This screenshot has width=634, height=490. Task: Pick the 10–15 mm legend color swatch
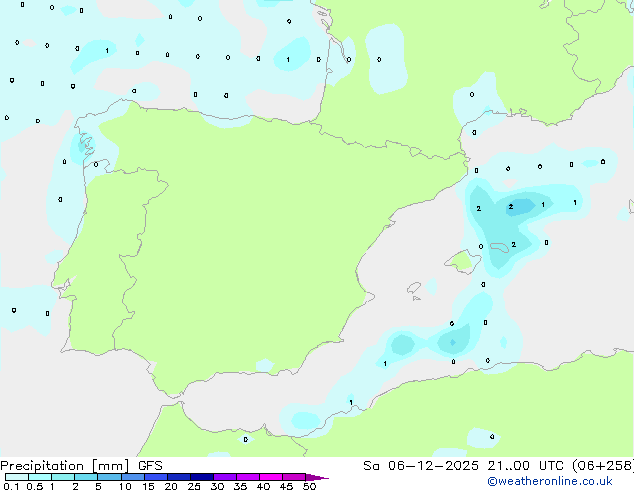click(x=132, y=477)
